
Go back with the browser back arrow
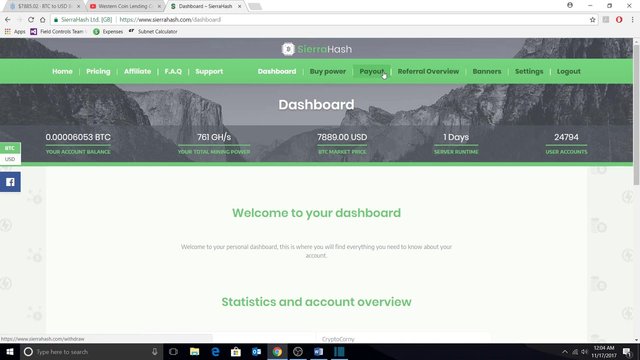coord(8,20)
